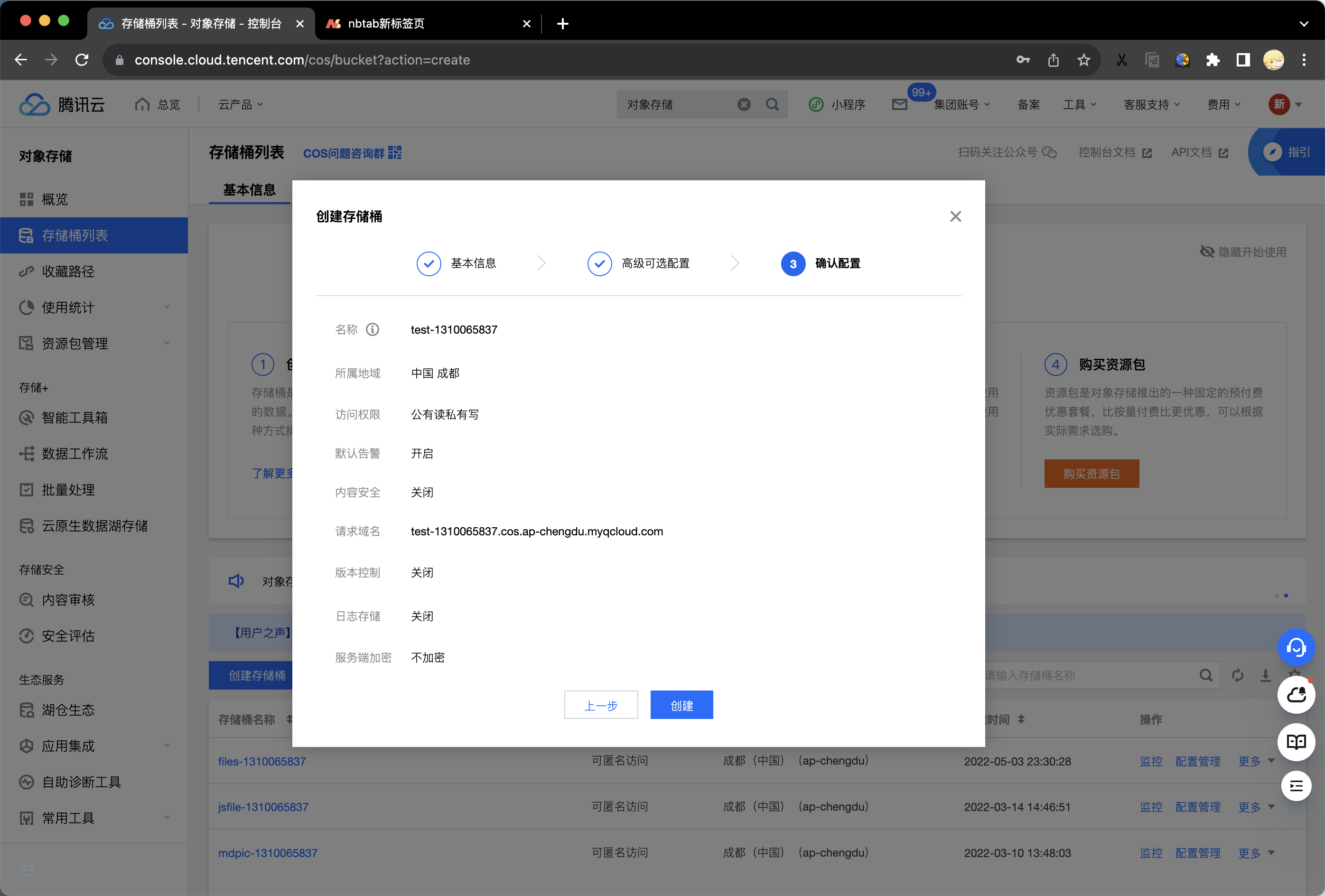Click the 指引 guide button

pyautogui.click(x=1288, y=151)
